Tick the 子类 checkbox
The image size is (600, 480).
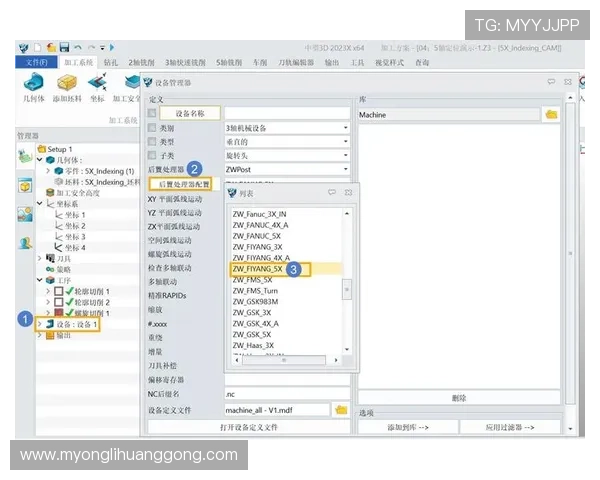coord(152,156)
